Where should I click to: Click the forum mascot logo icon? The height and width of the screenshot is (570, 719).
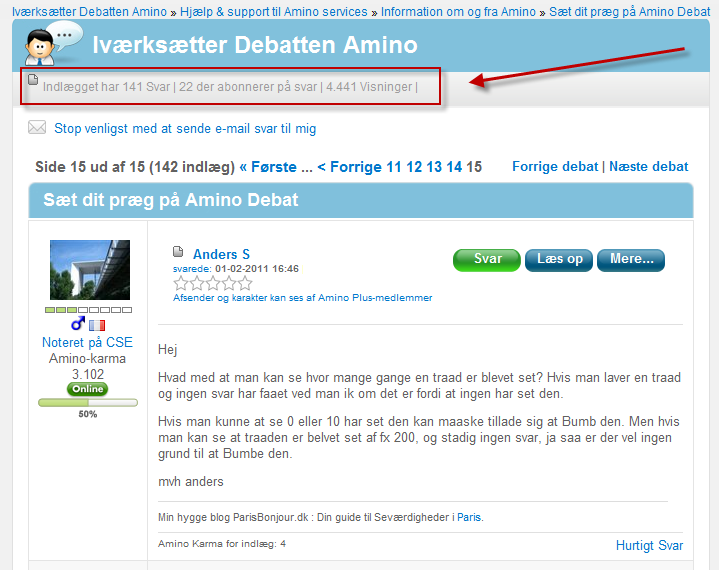pyautogui.click(x=52, y=43)
